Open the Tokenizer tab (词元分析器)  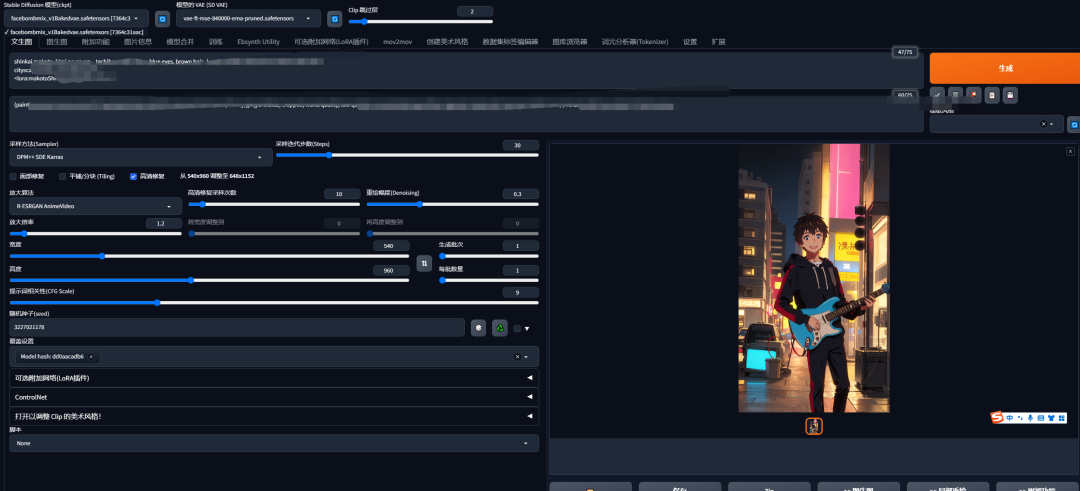pos(634,41)
